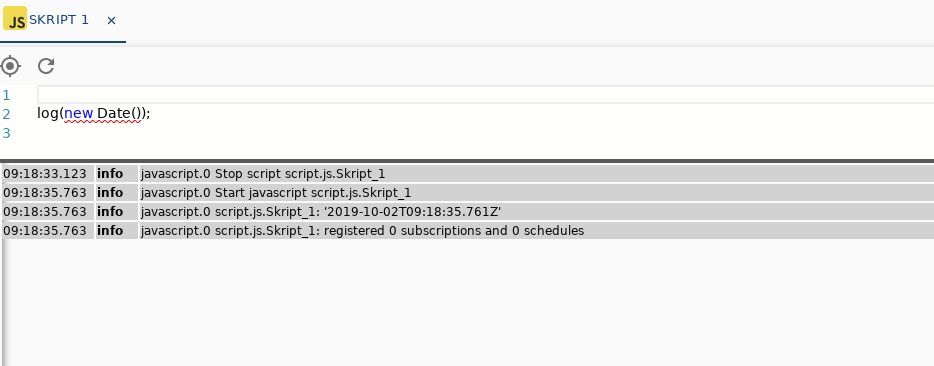
Task: Click the 09:18:33.123 timestamp cell
Action: 48,174
